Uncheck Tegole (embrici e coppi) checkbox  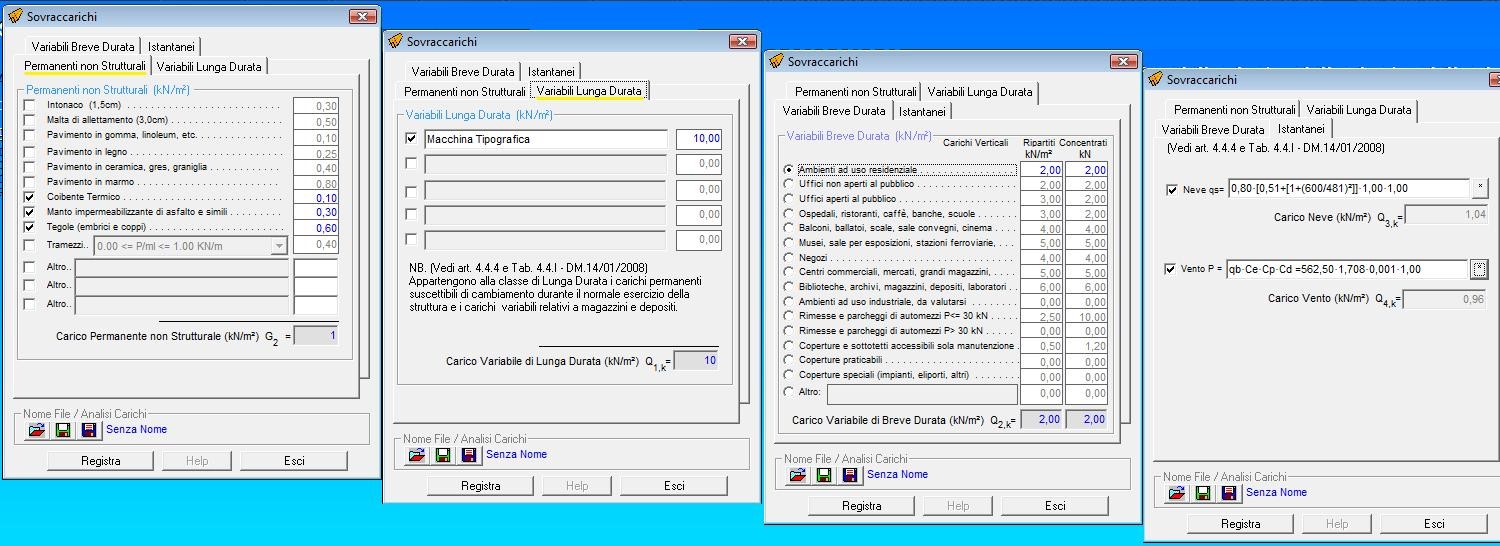coord(30,227)
